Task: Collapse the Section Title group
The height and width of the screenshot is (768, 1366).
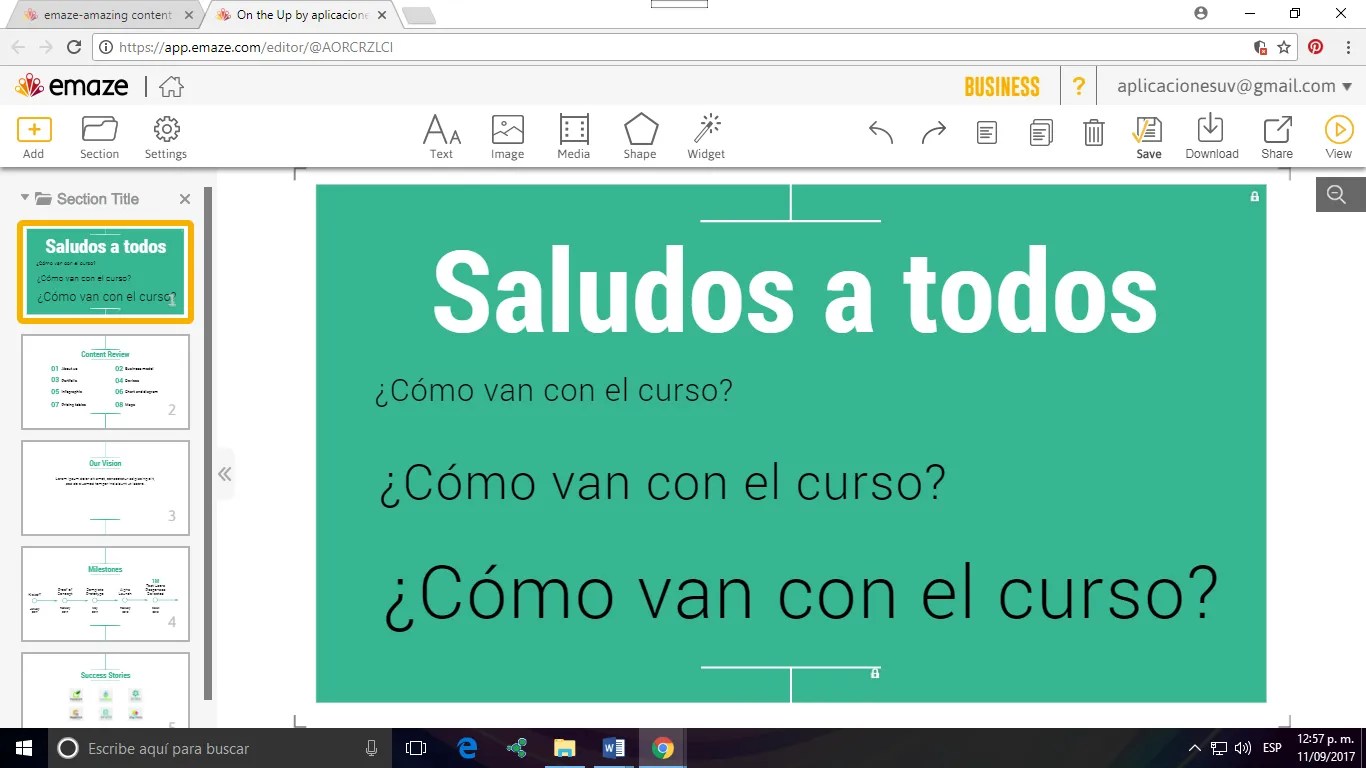Action: pyautogui.click(x=25, y=198)
